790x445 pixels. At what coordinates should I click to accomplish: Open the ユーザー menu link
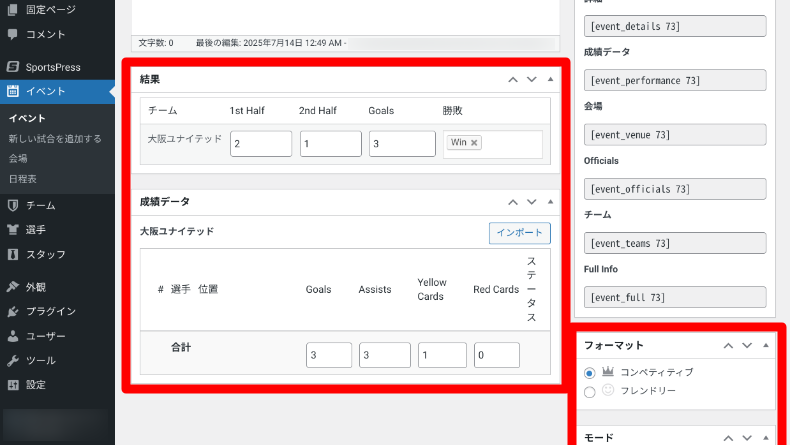pos(46,336)
